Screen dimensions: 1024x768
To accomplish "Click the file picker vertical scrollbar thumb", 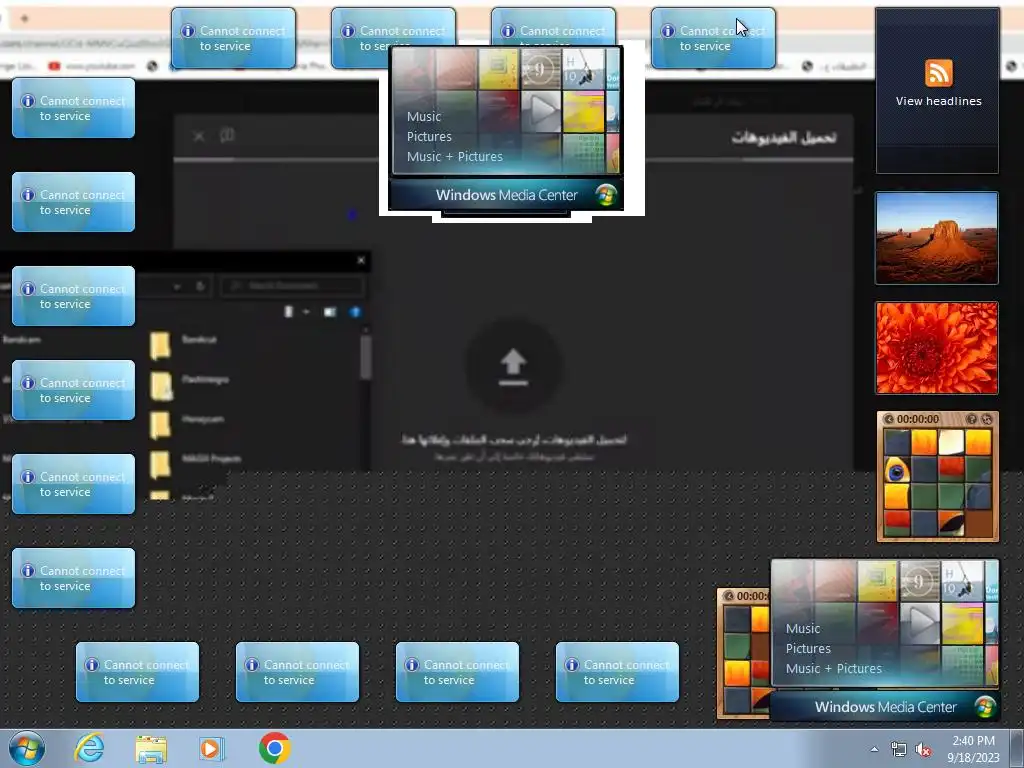I will tap(366, 357).
